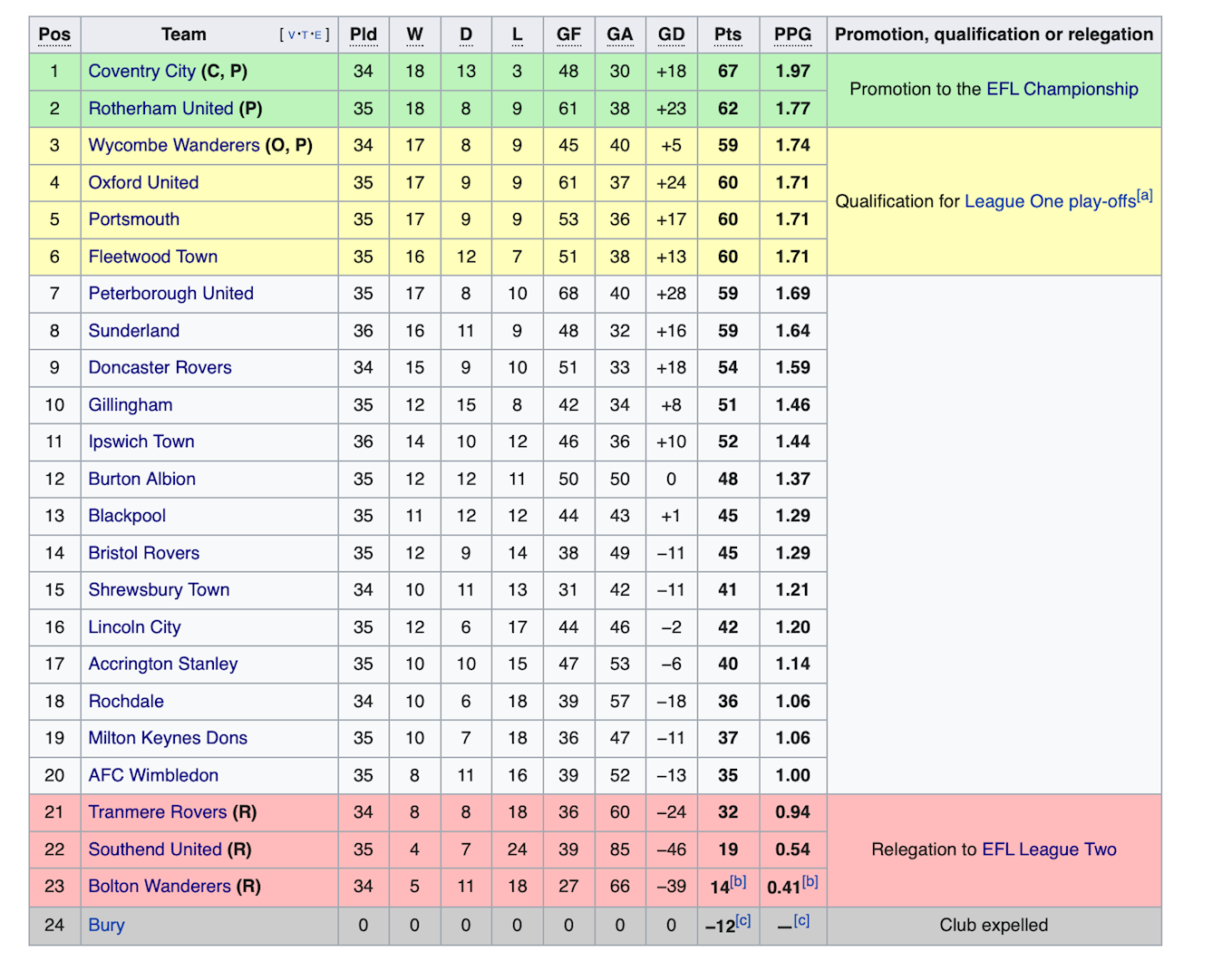The height and width of the screenshot is (961, 1232).
Task: Follow the Oxford United link
Action: coord(143,182)
